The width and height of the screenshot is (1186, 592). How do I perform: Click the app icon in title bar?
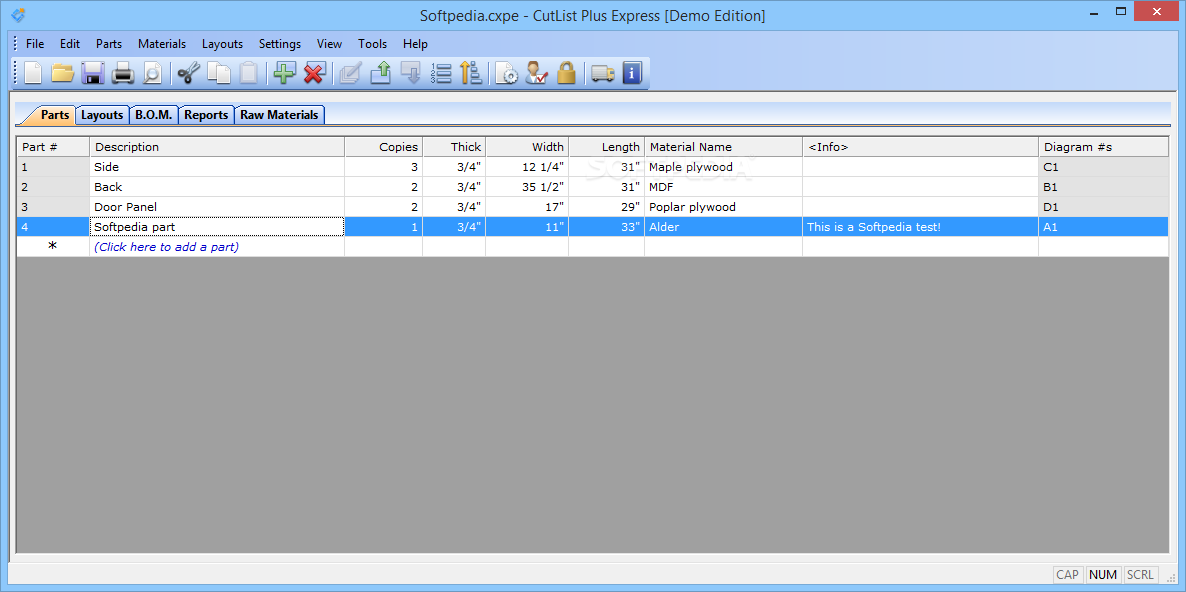(x=18, y=14)
